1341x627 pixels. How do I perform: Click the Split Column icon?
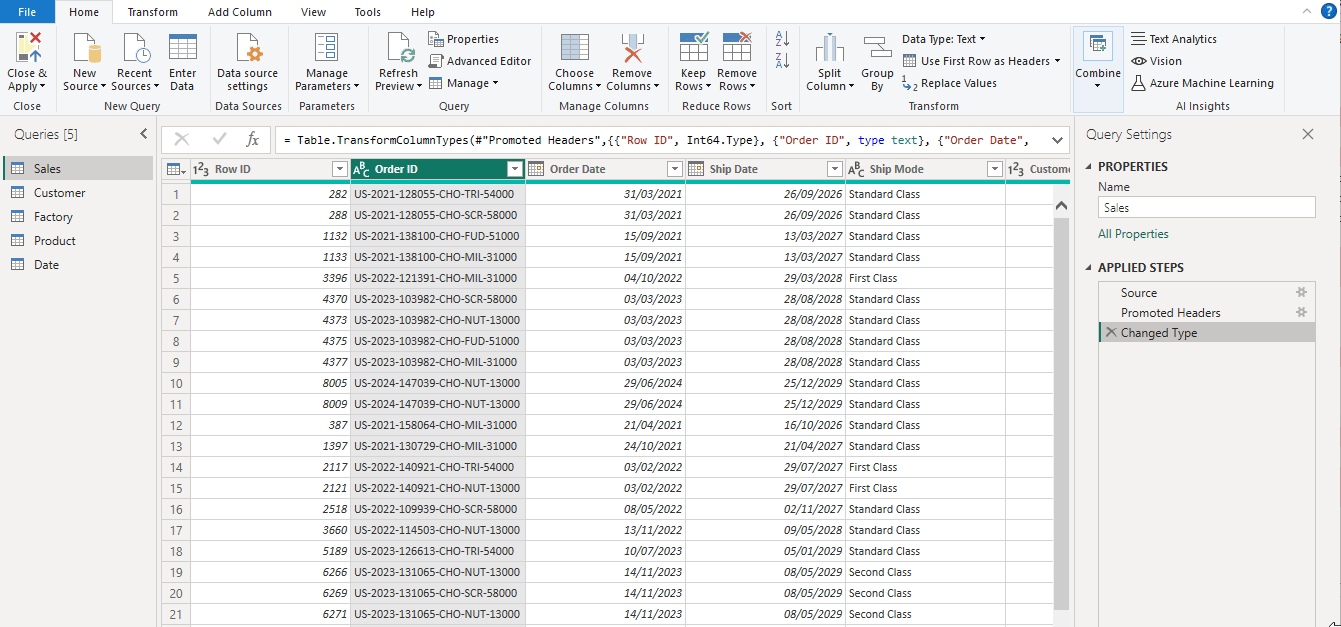(829, 47)
